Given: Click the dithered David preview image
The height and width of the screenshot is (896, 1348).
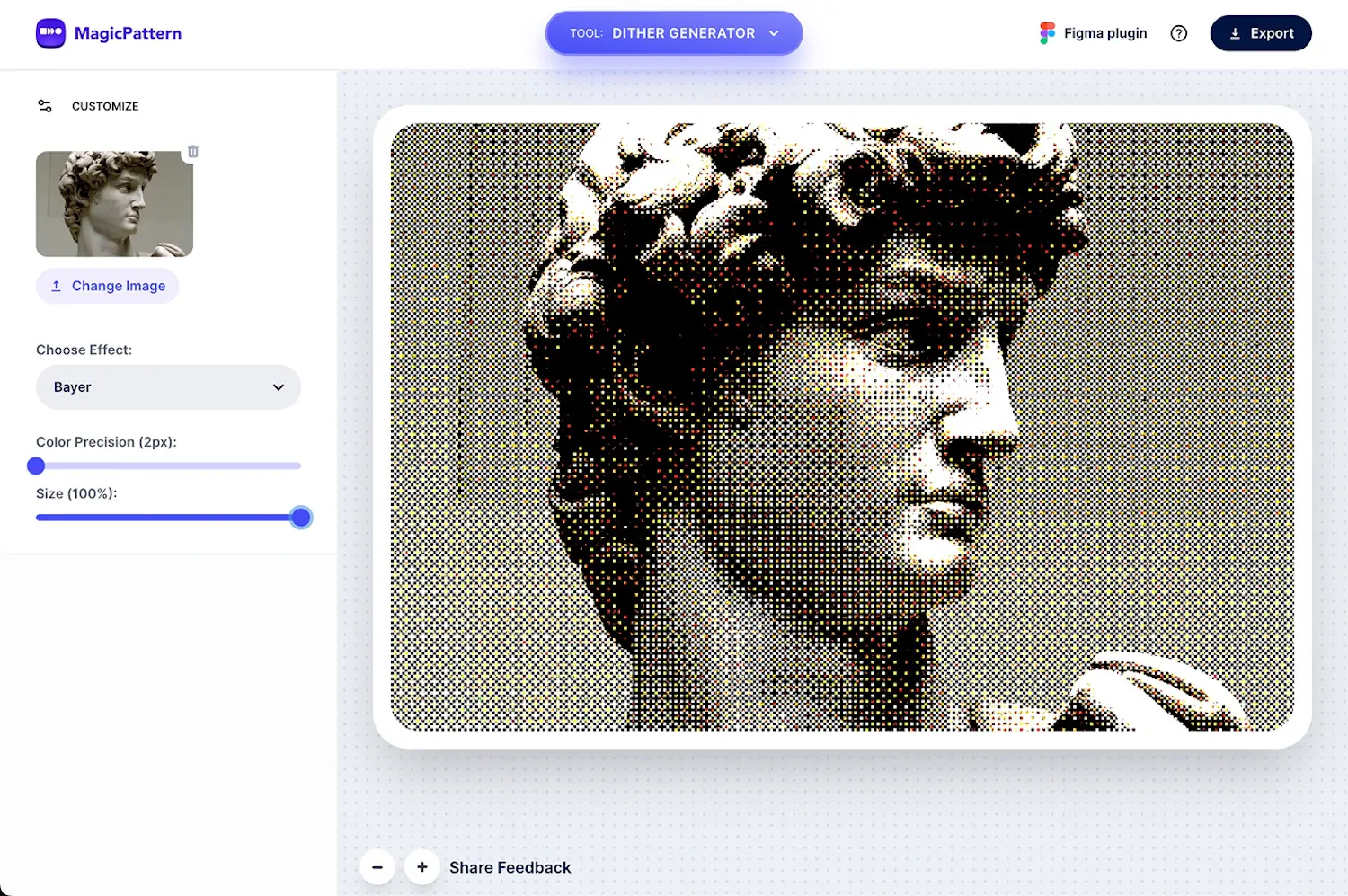Looking at the screenshot, I should click(842, 427).
